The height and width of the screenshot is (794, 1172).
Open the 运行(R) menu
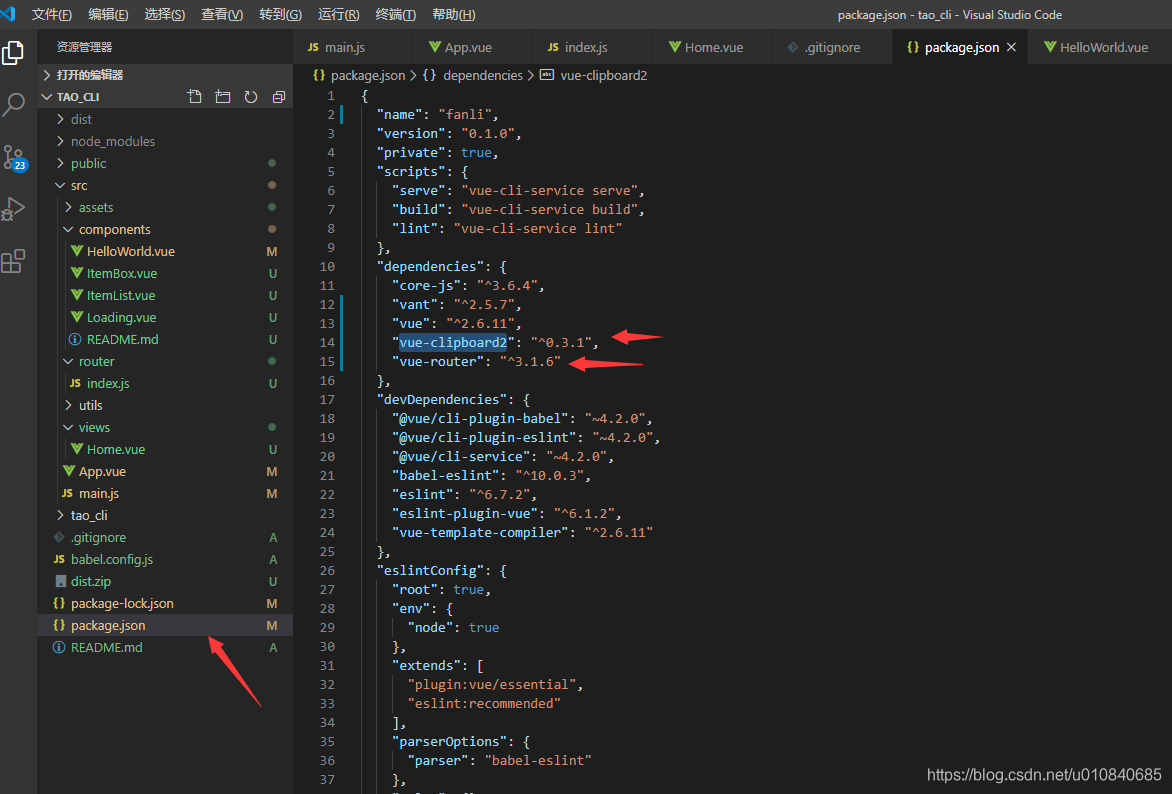[x=339, y=14]
